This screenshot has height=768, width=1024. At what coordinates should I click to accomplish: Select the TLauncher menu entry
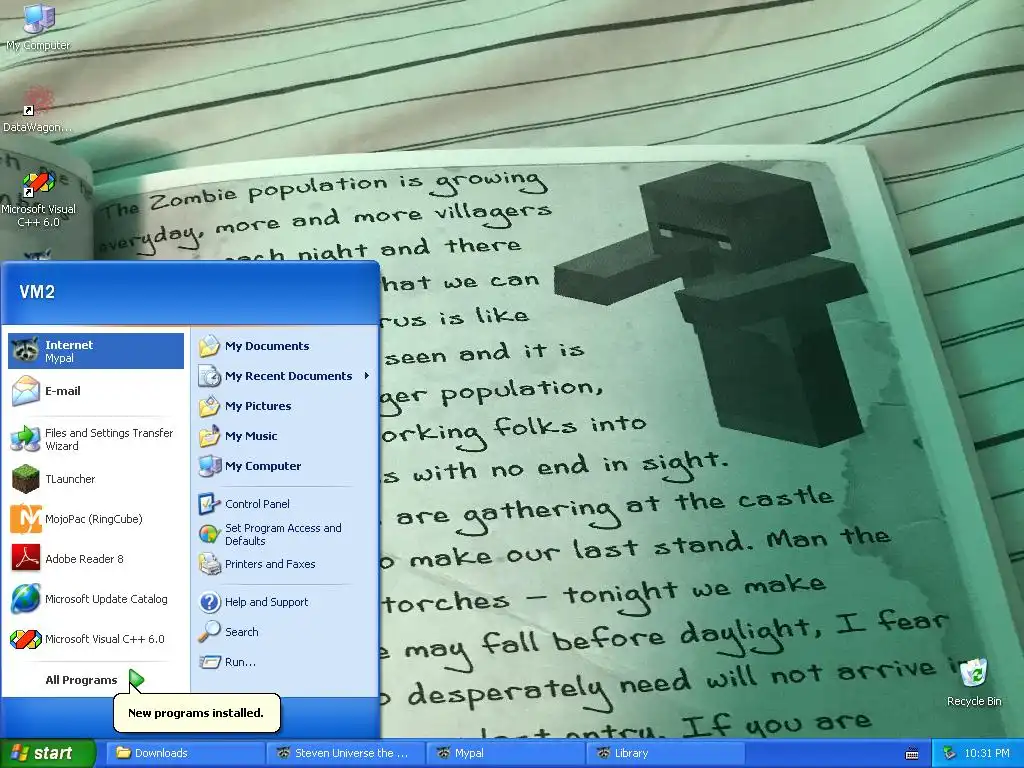[x=96, y=479]
